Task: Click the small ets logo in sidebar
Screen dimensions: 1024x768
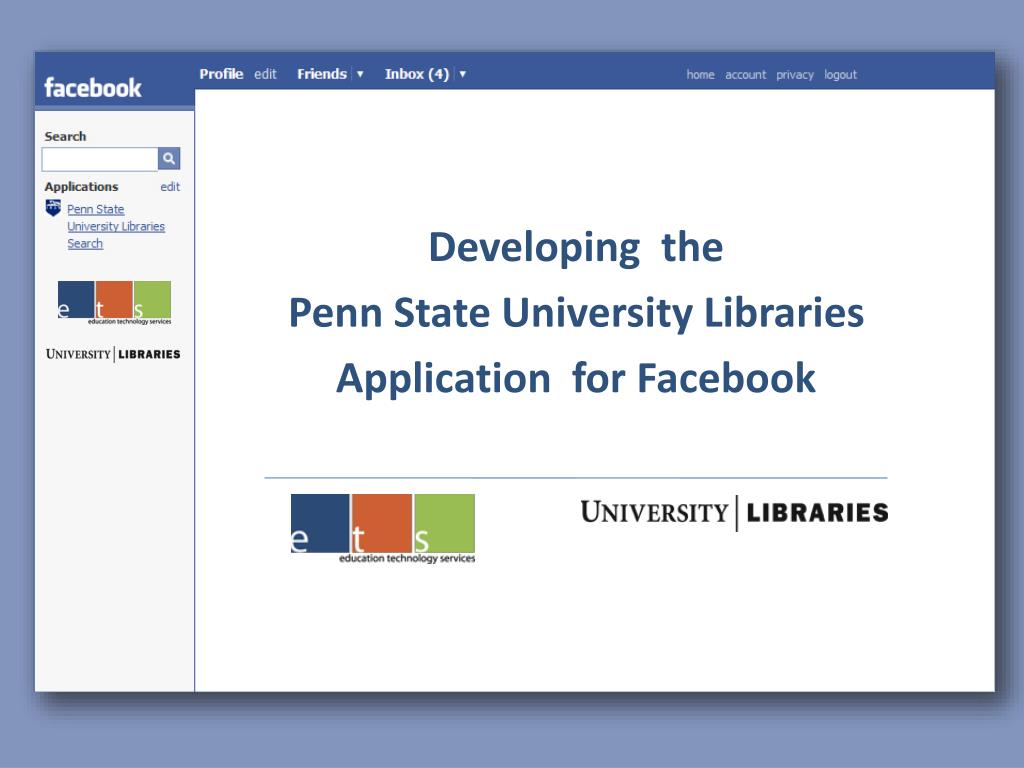Action: pyautogui.click(x=114, y=303)
